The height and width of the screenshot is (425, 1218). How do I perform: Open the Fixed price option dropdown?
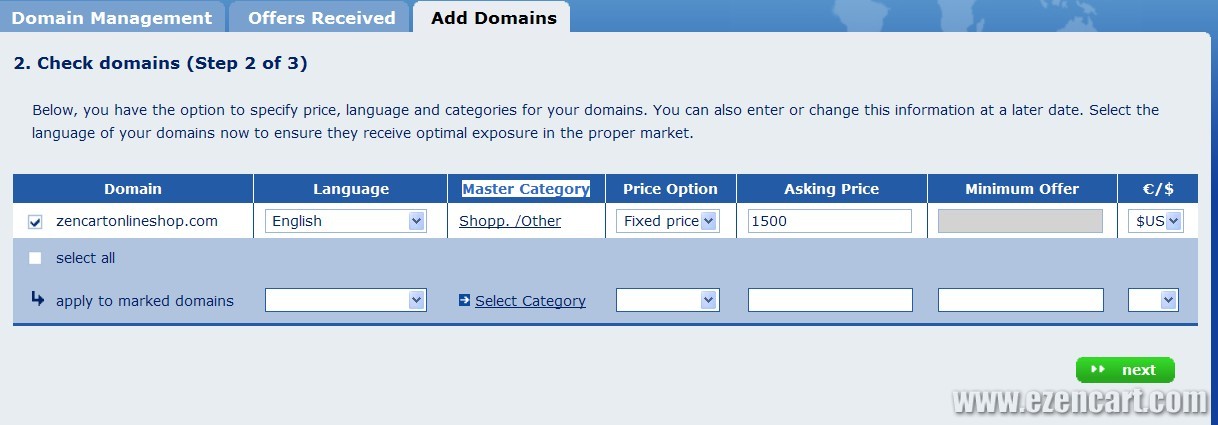click(x=667, y=221)
